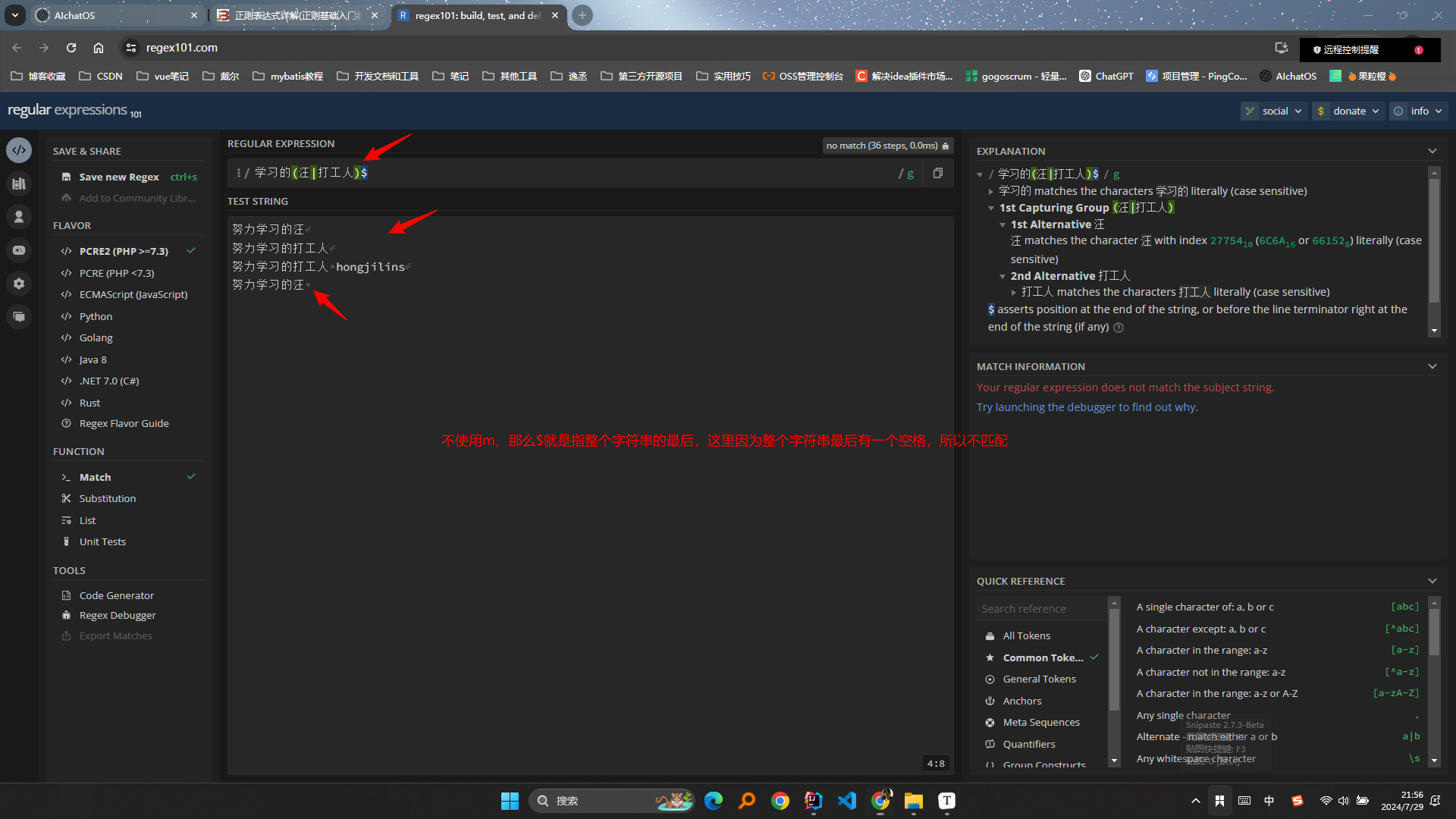Click the regex flags 'g' indicator

(910, 174)
